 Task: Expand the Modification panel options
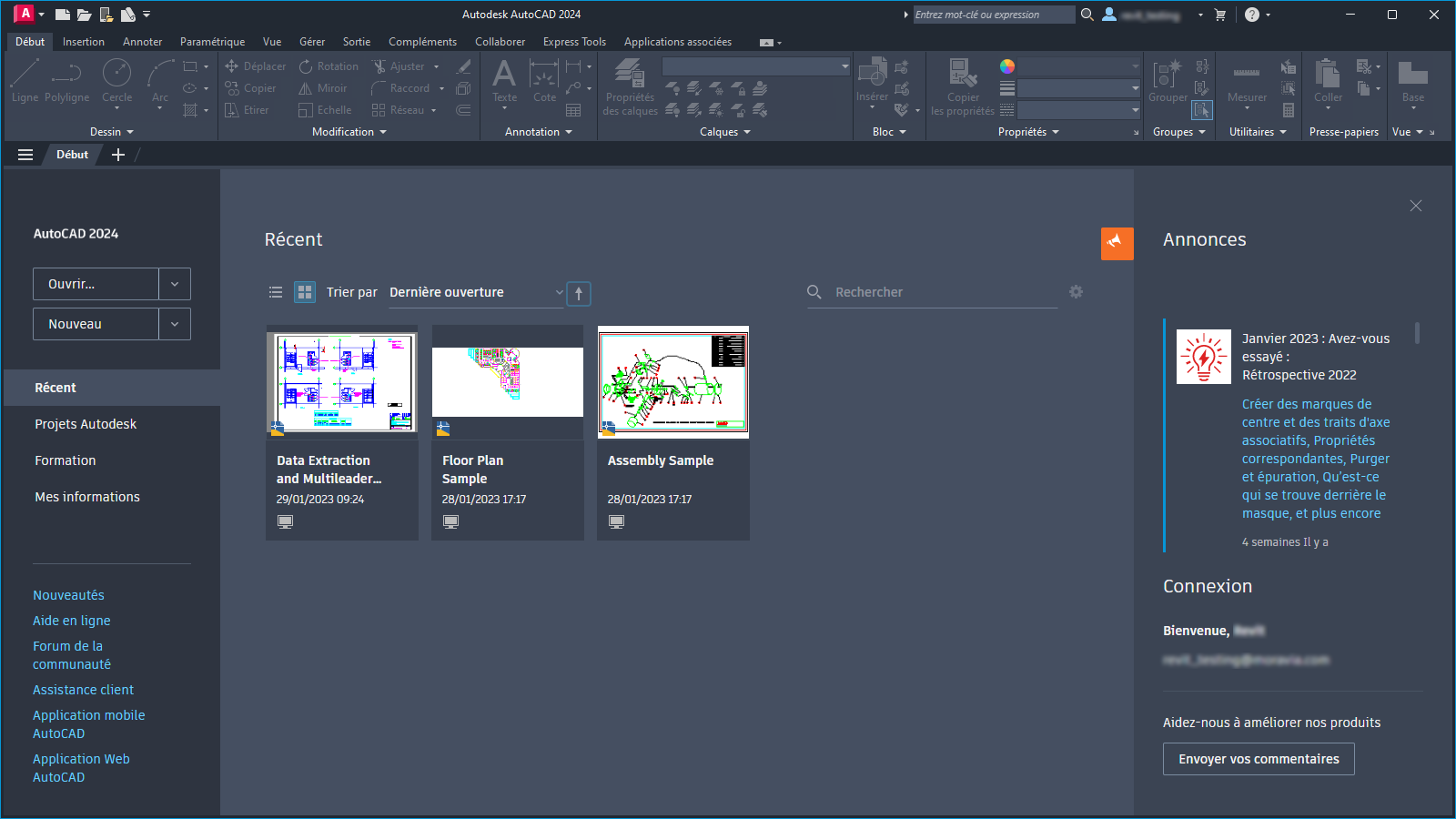click(x=381, y=131)
